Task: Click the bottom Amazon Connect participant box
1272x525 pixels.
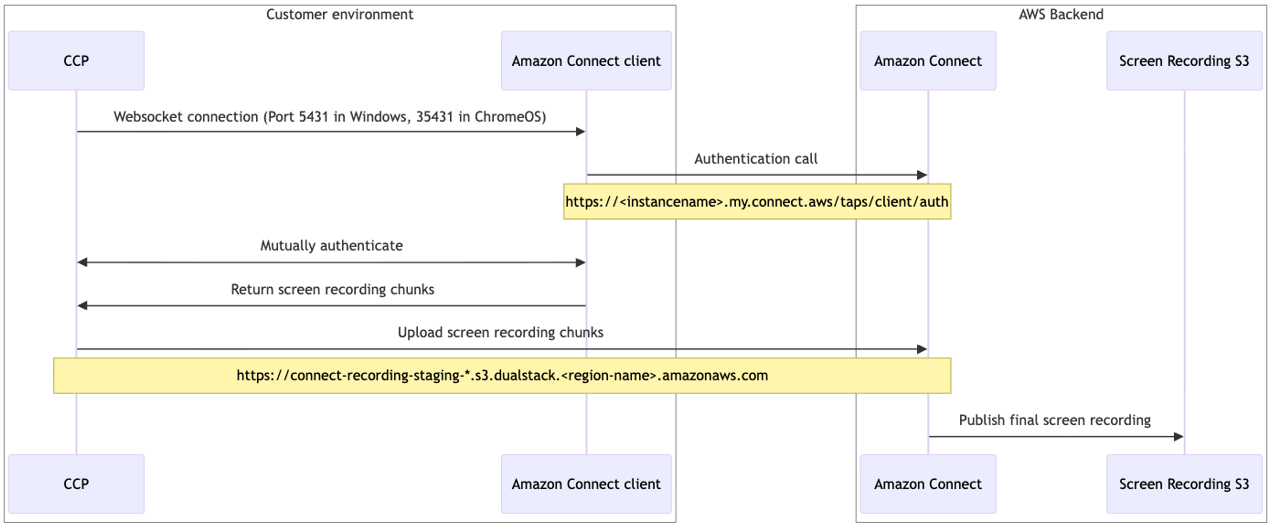Action: pos(928,484)
